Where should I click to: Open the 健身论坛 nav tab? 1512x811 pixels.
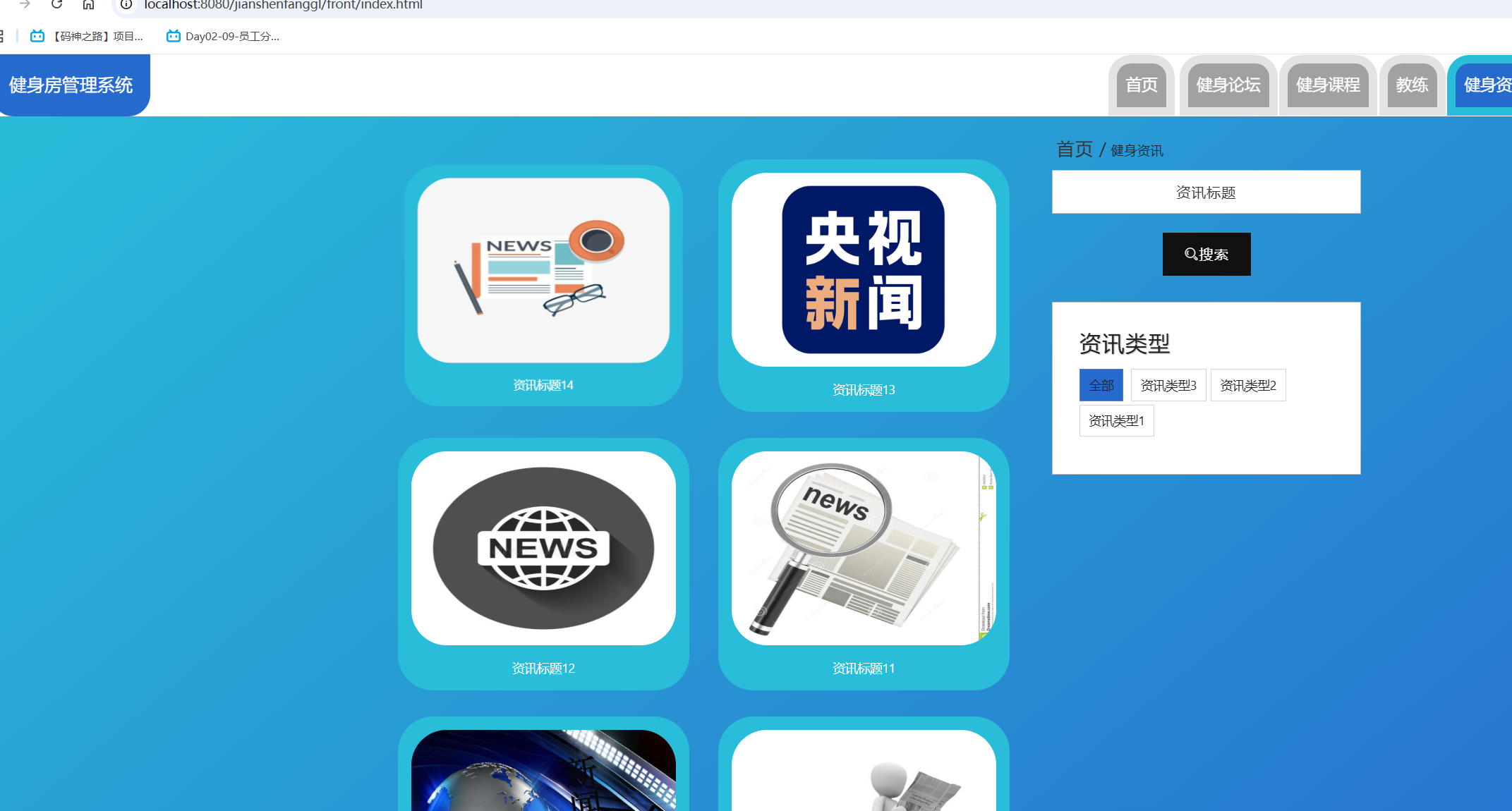click(x=1228, y=85)
